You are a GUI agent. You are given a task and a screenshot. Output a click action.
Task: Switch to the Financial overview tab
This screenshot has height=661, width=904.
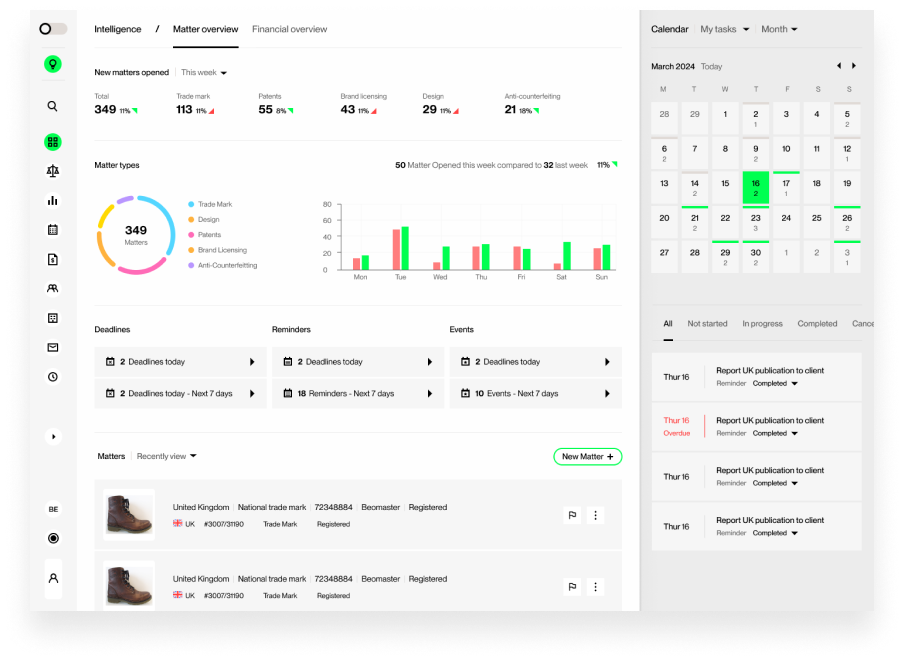(289, 29)
